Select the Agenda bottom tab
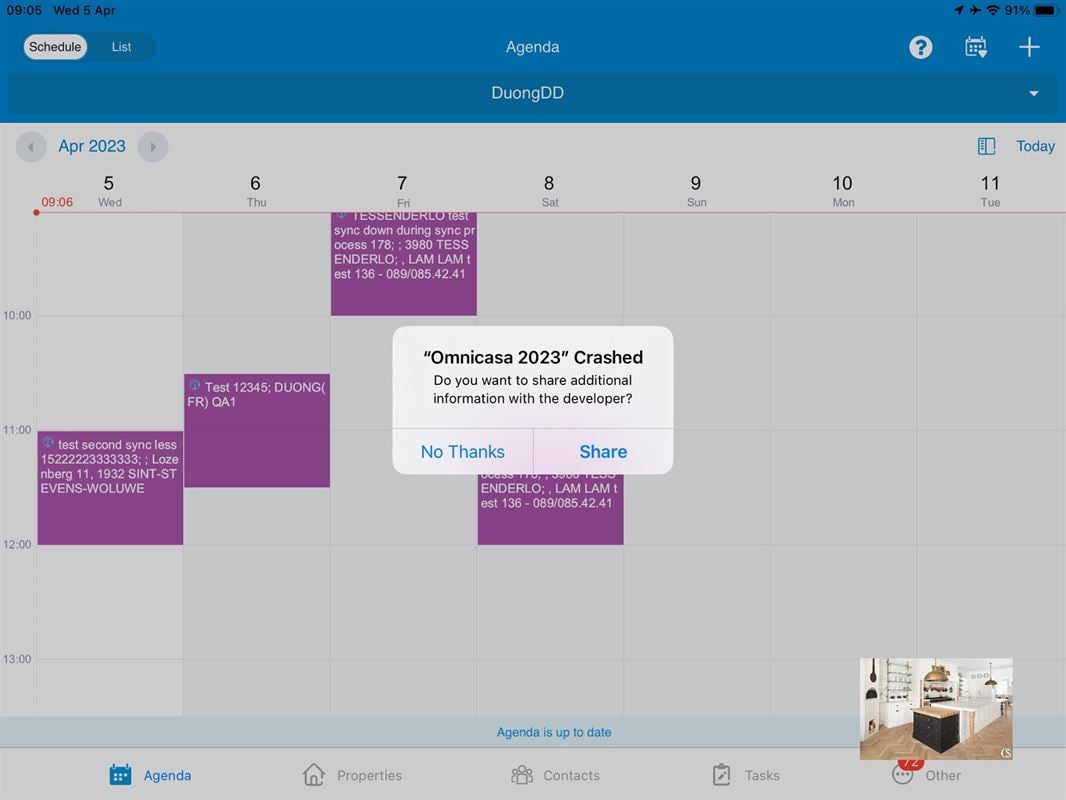The width and height of the screenshot is (1066, 800). tap(150, 775)
